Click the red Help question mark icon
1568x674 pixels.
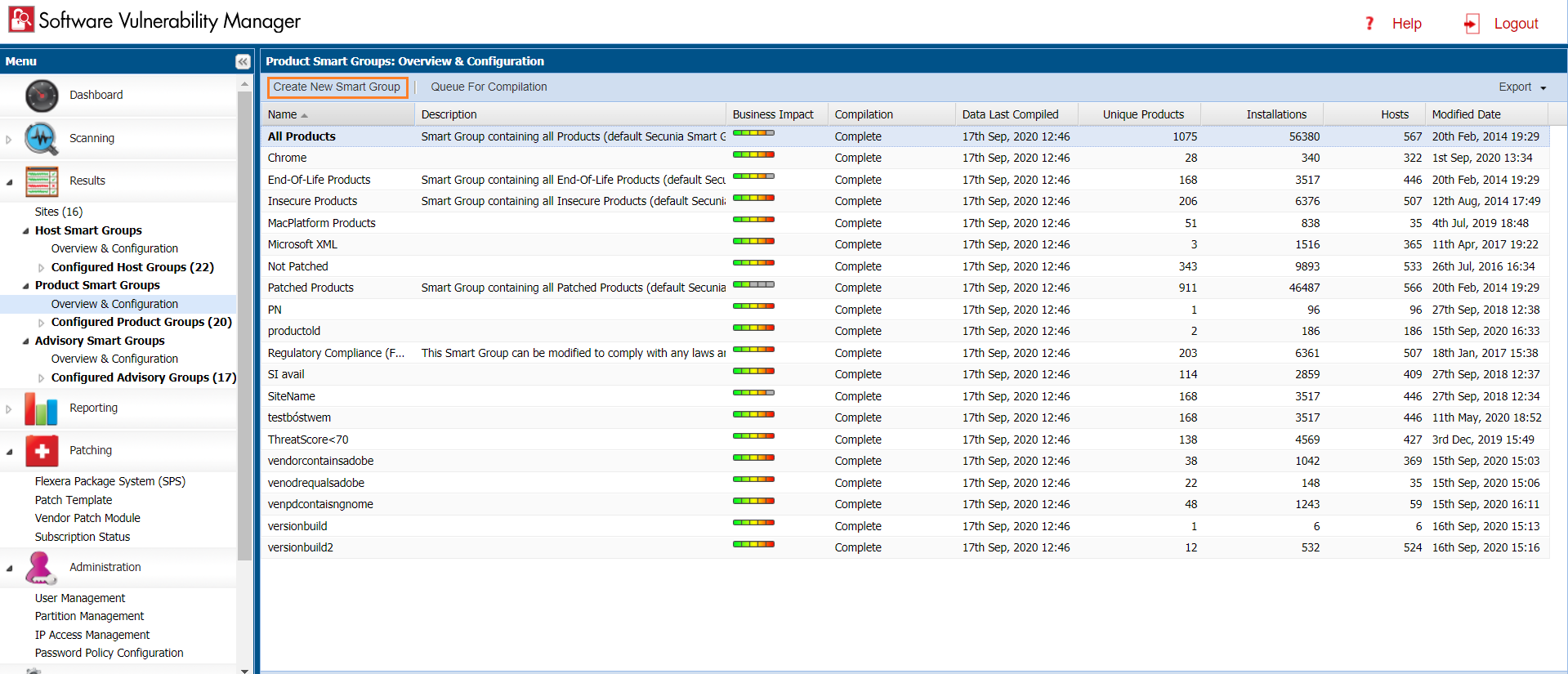[x=1369, y=24]
